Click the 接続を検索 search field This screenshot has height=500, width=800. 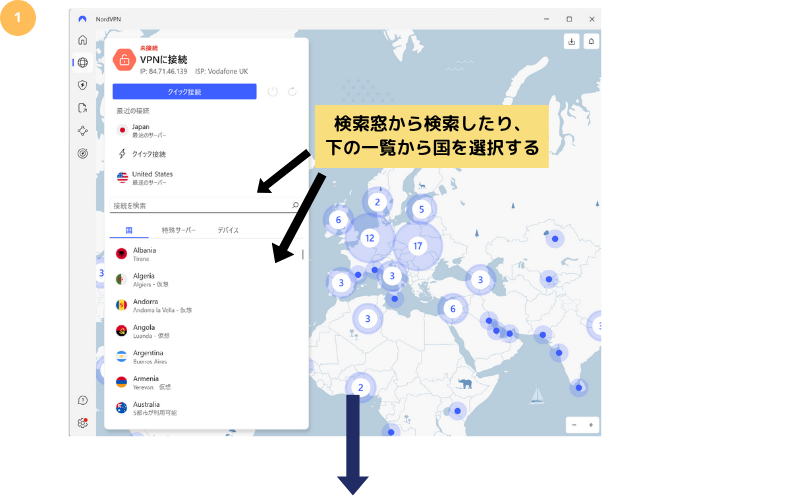tap(204, 205)
